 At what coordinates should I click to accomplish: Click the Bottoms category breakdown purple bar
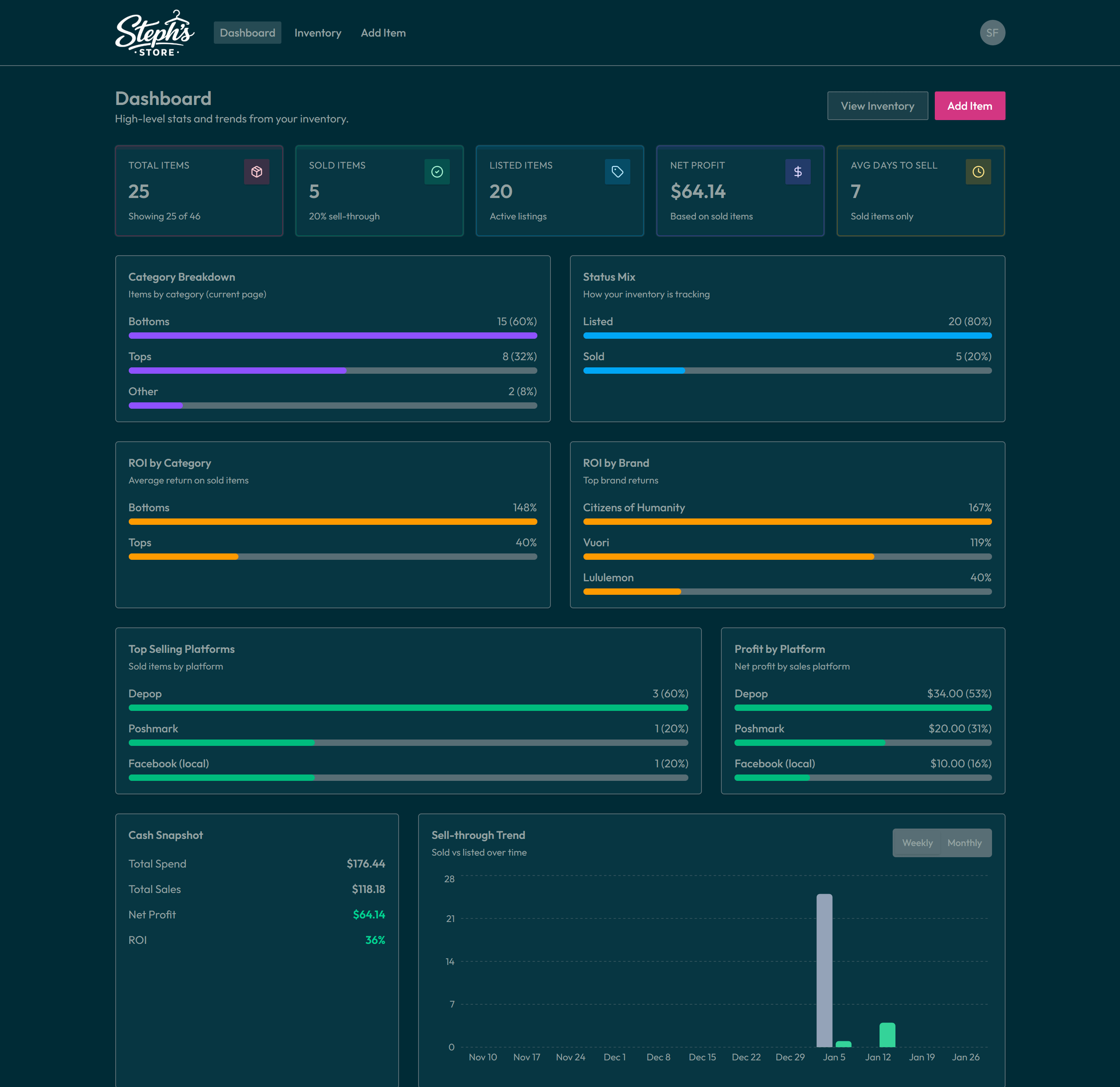333,336
